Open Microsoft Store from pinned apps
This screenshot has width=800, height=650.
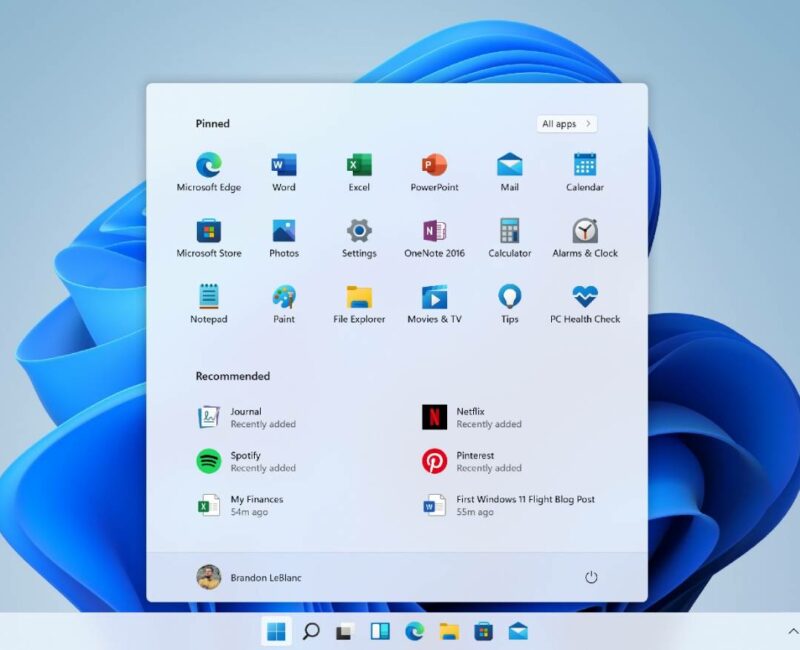pos(209,238)
